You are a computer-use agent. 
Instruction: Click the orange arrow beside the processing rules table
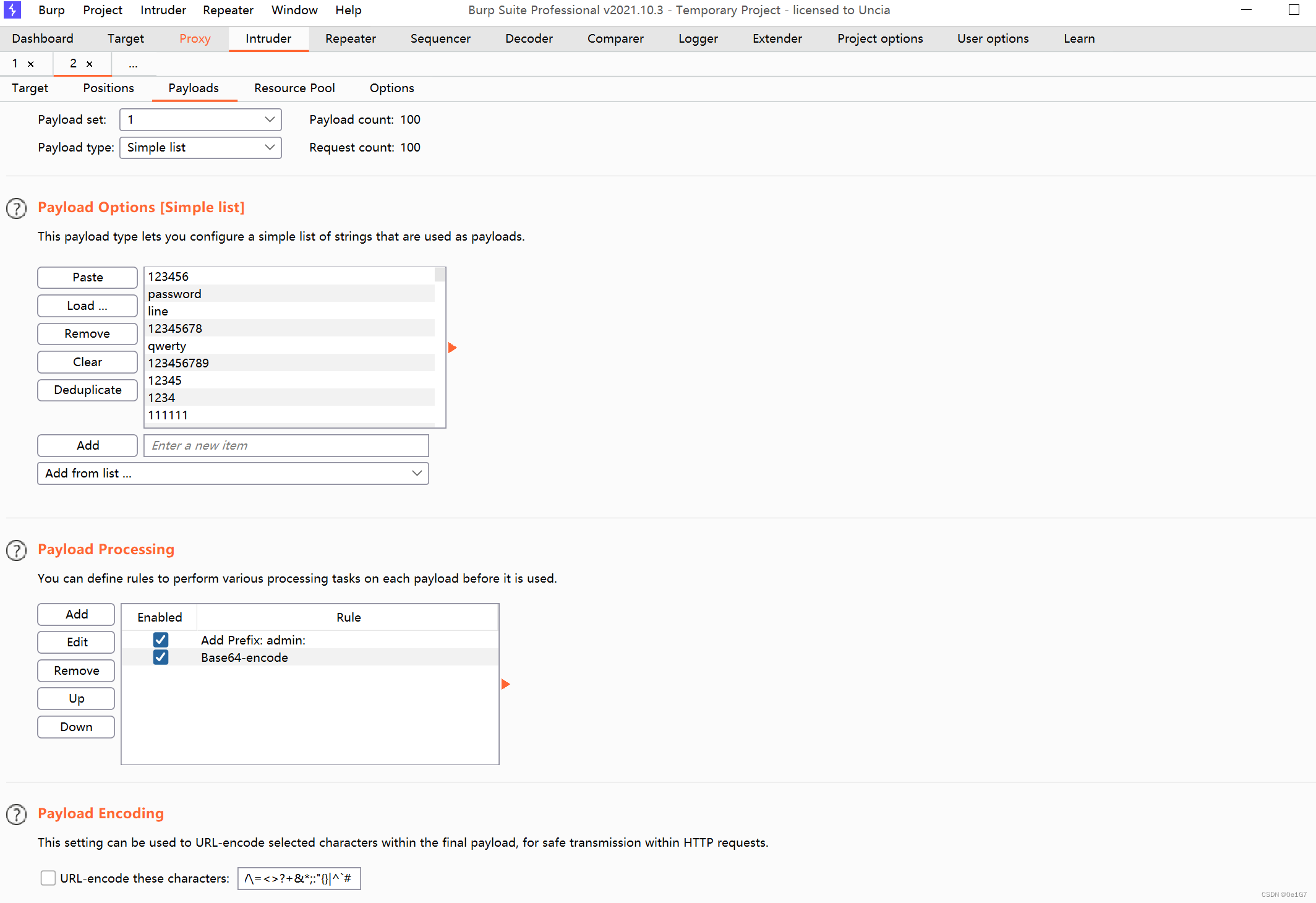[505, 684]
